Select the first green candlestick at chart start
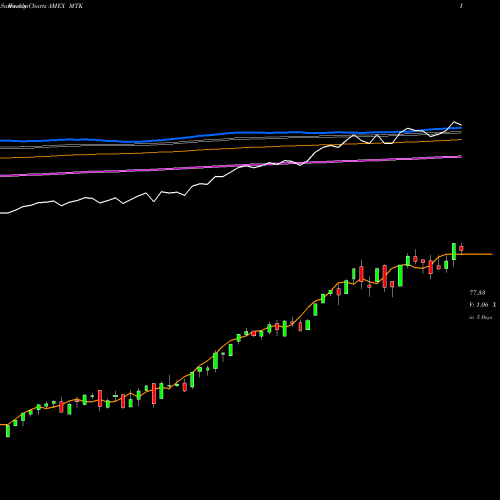This screenshot has height=500, width=500. point(8,431)
